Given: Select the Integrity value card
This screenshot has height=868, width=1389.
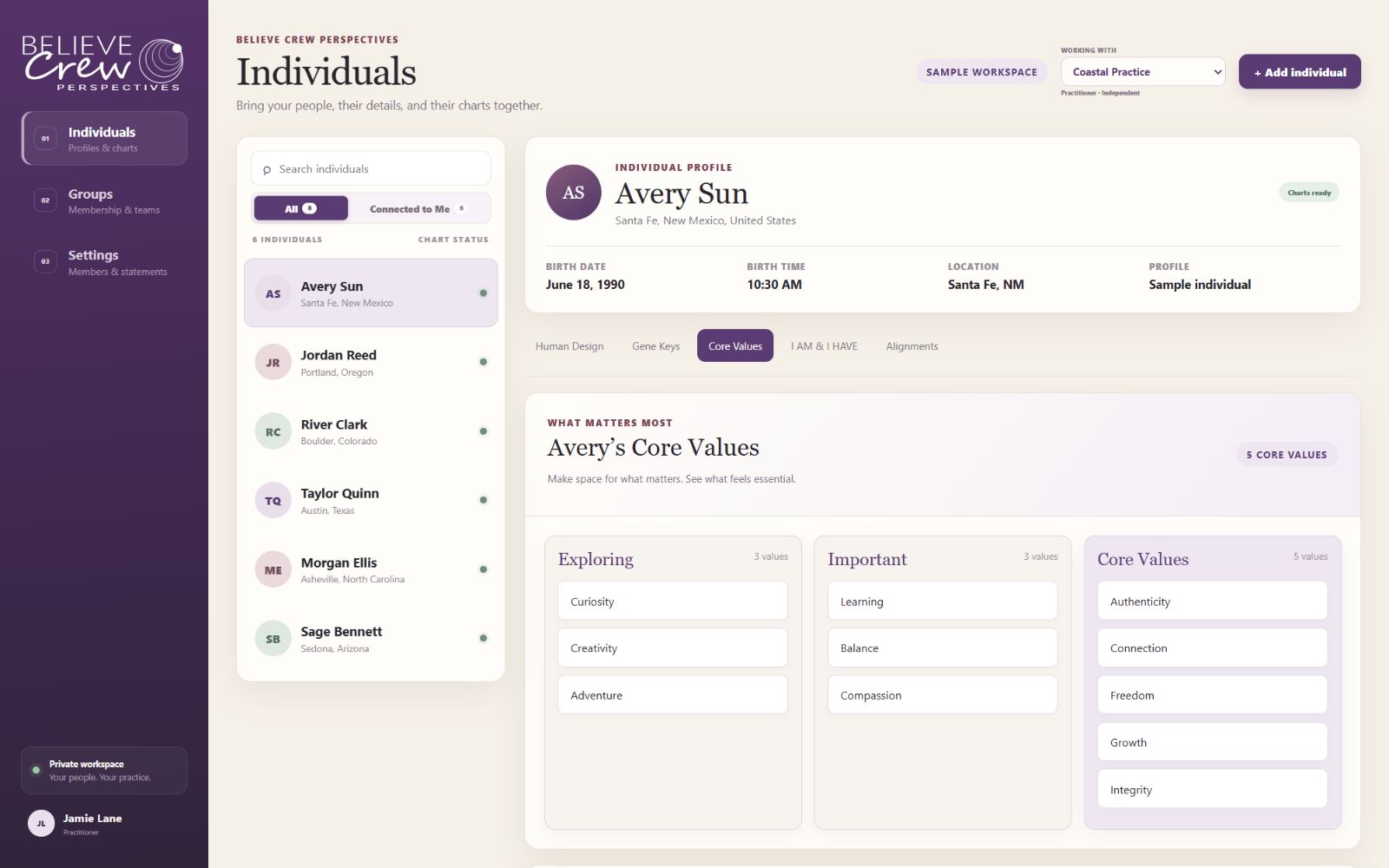Looking at the screenshot, I should (x=1212, y=789).
